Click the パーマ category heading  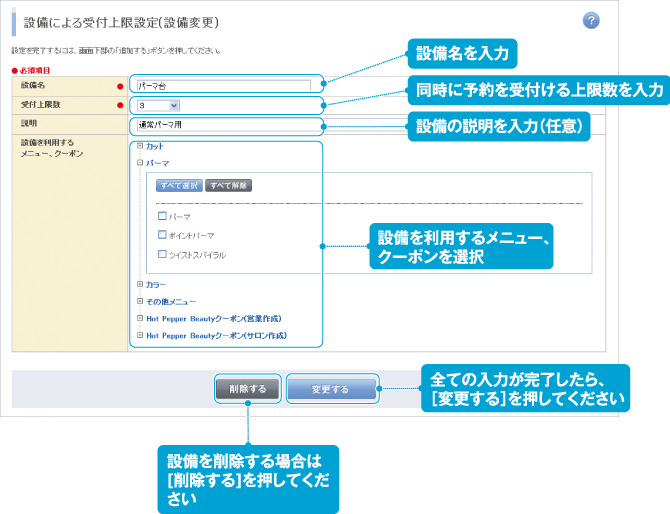(x=158, y=162)
